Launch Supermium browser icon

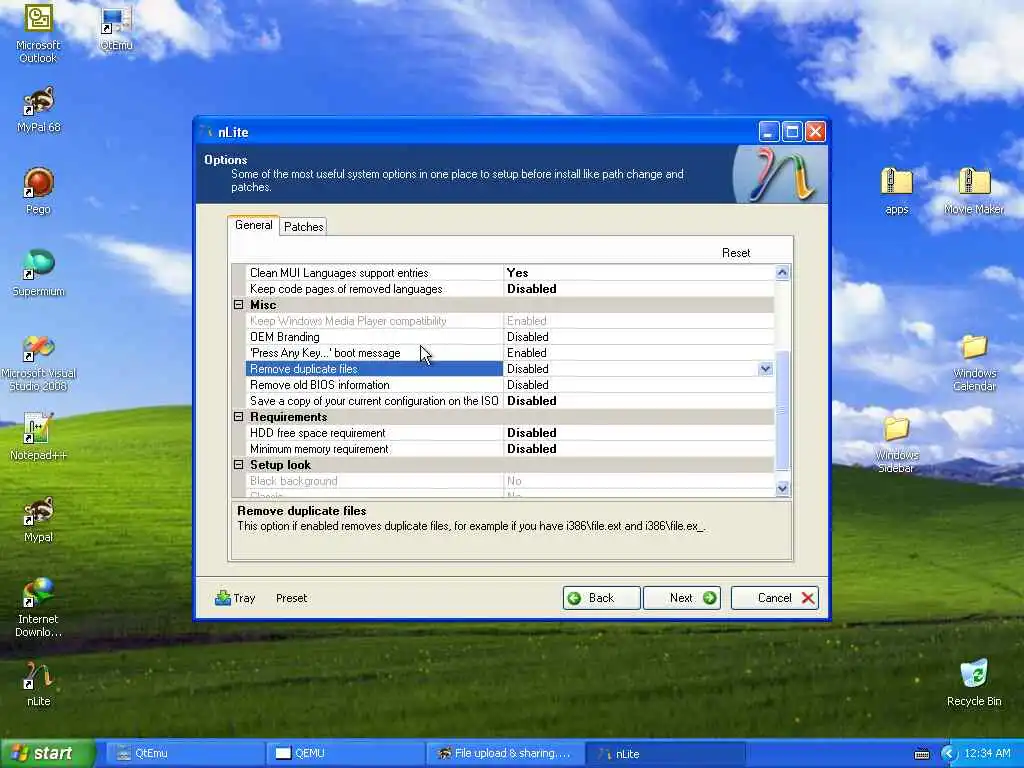pyautogui.click(x=39, y=274)
